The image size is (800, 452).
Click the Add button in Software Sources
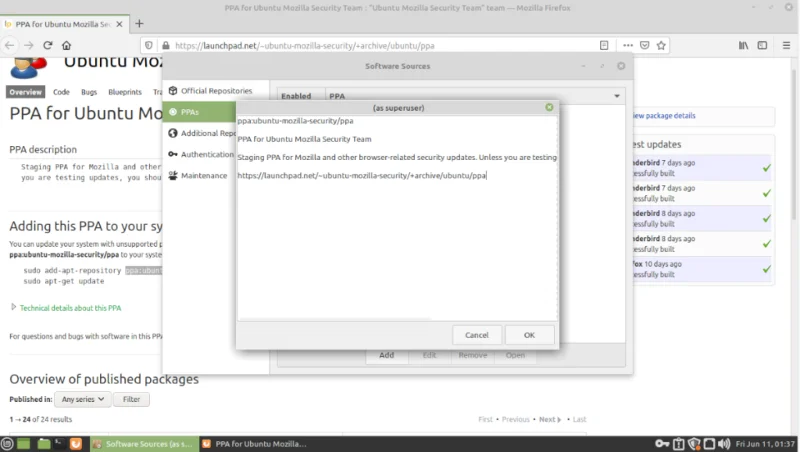click(386, 355)
